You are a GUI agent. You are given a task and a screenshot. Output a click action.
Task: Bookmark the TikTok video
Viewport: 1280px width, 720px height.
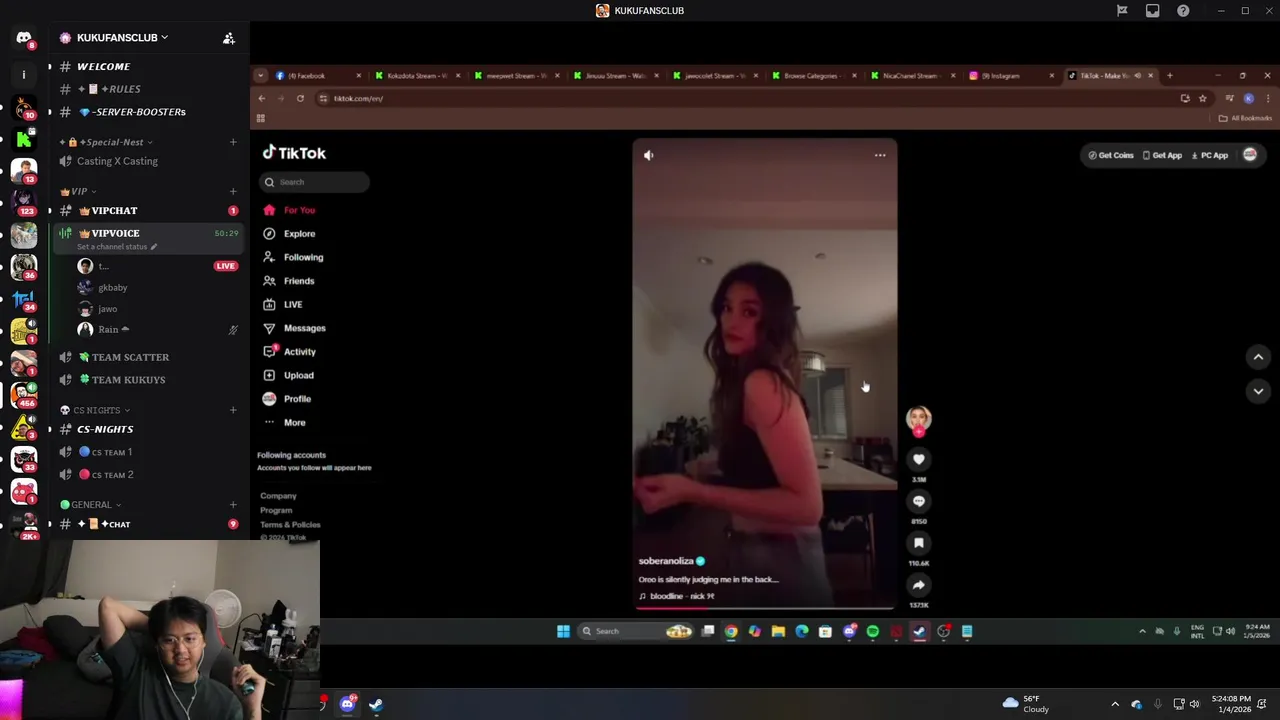(918, 543)
